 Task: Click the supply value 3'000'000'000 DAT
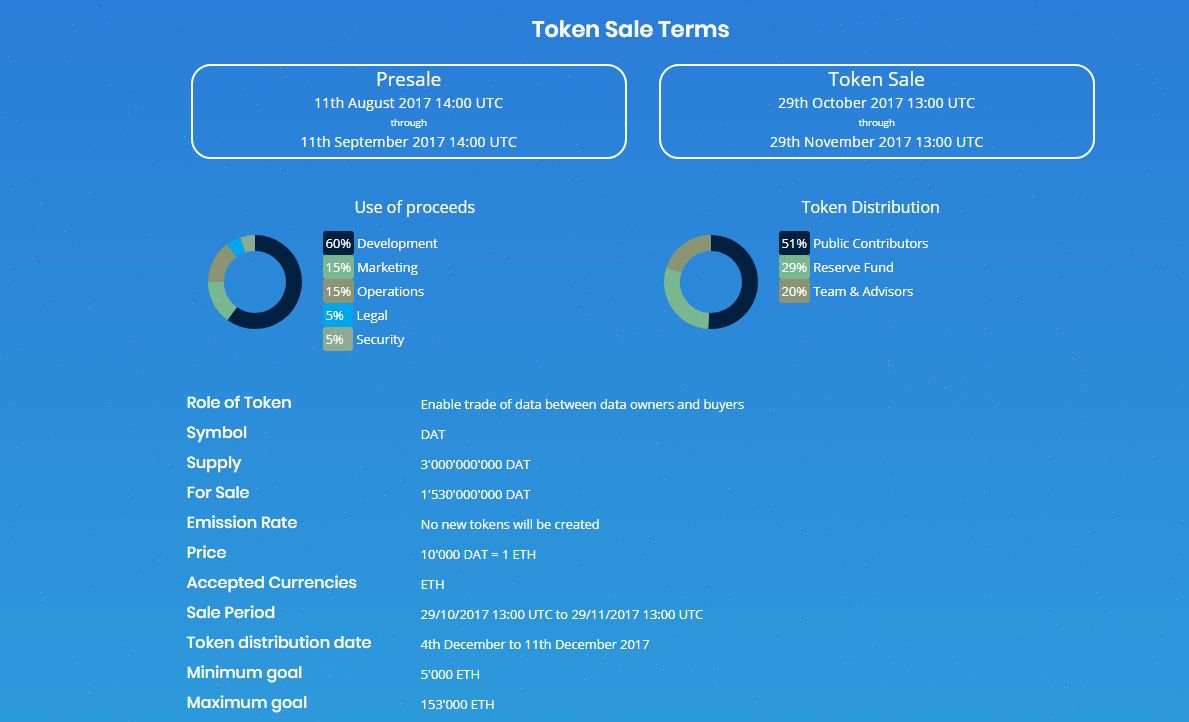click(x=475, y=464)
